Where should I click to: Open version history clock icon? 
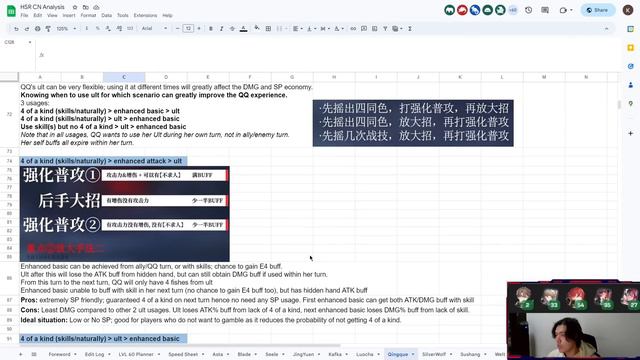tap(529, 10)
